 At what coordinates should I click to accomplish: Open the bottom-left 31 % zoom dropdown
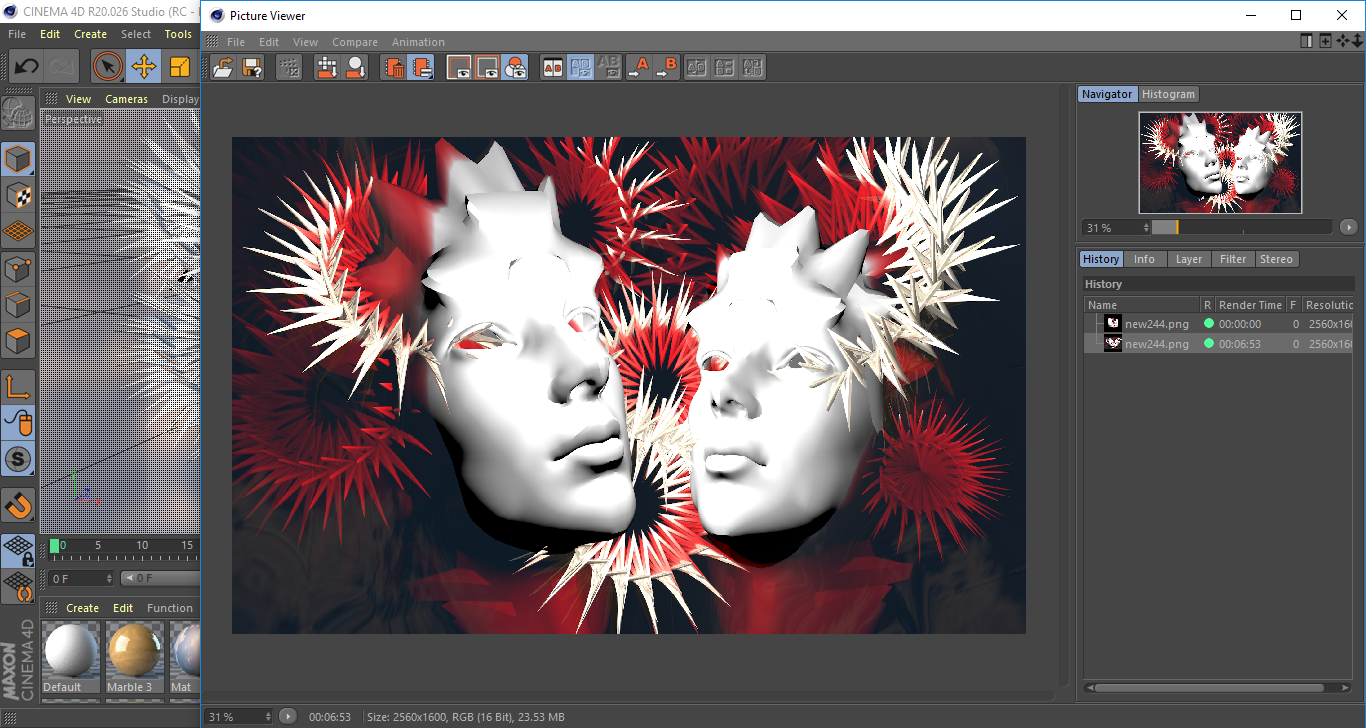(x=239, y=717)
